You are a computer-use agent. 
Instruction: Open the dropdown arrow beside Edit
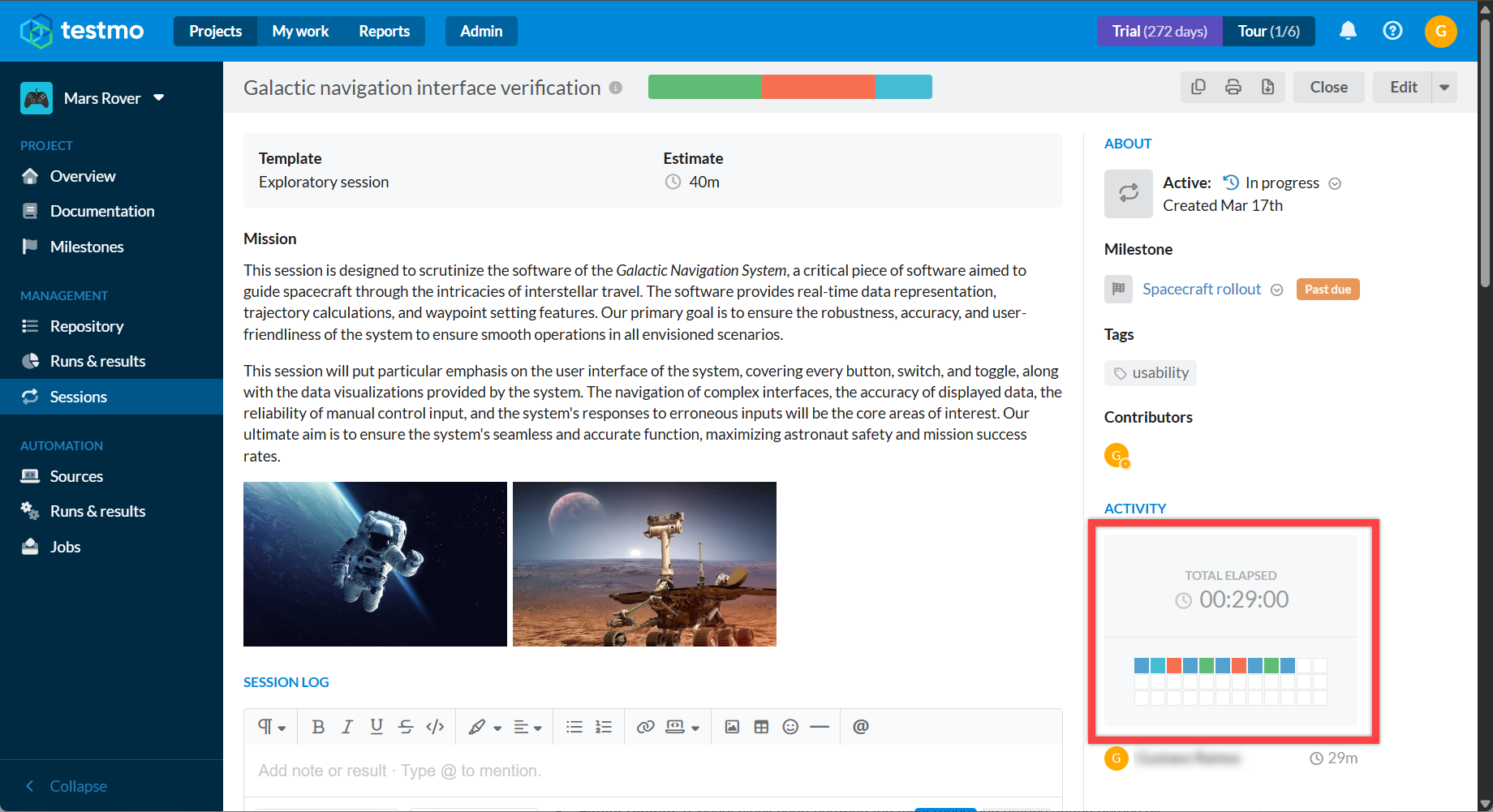click(x=1444, y=87)
